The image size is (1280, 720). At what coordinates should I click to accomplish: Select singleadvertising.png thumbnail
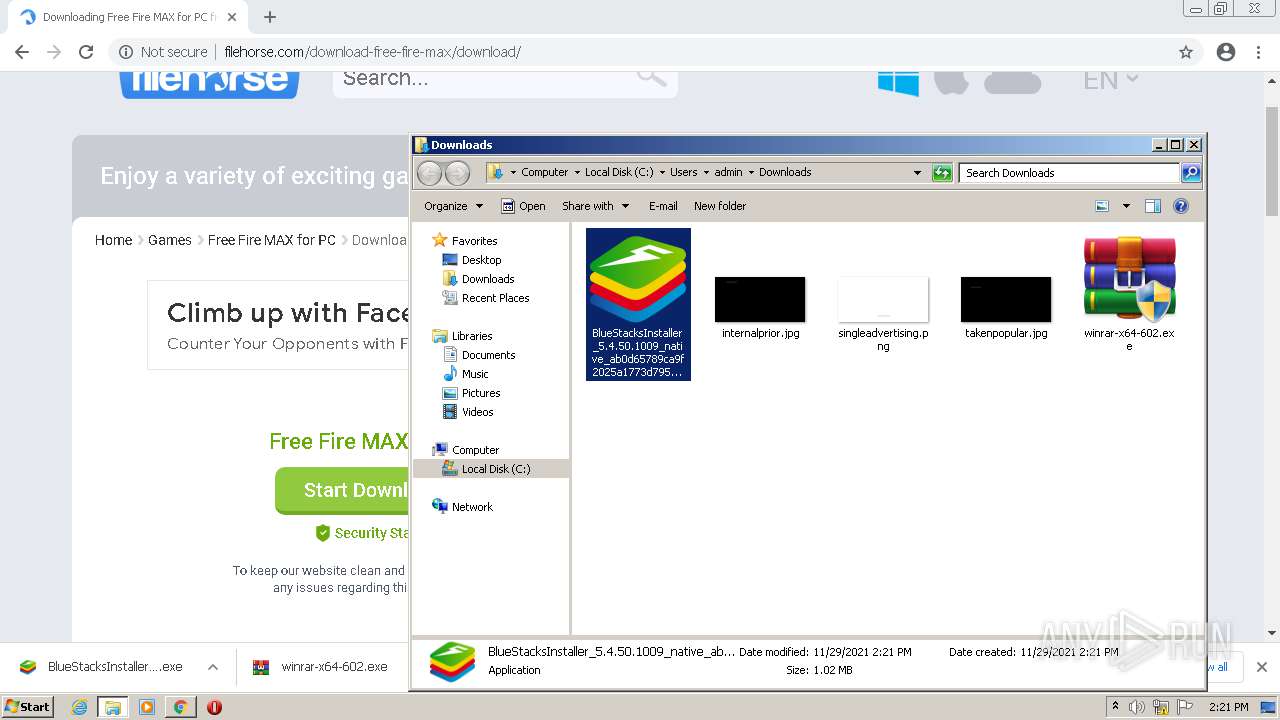tap(883, 300)
